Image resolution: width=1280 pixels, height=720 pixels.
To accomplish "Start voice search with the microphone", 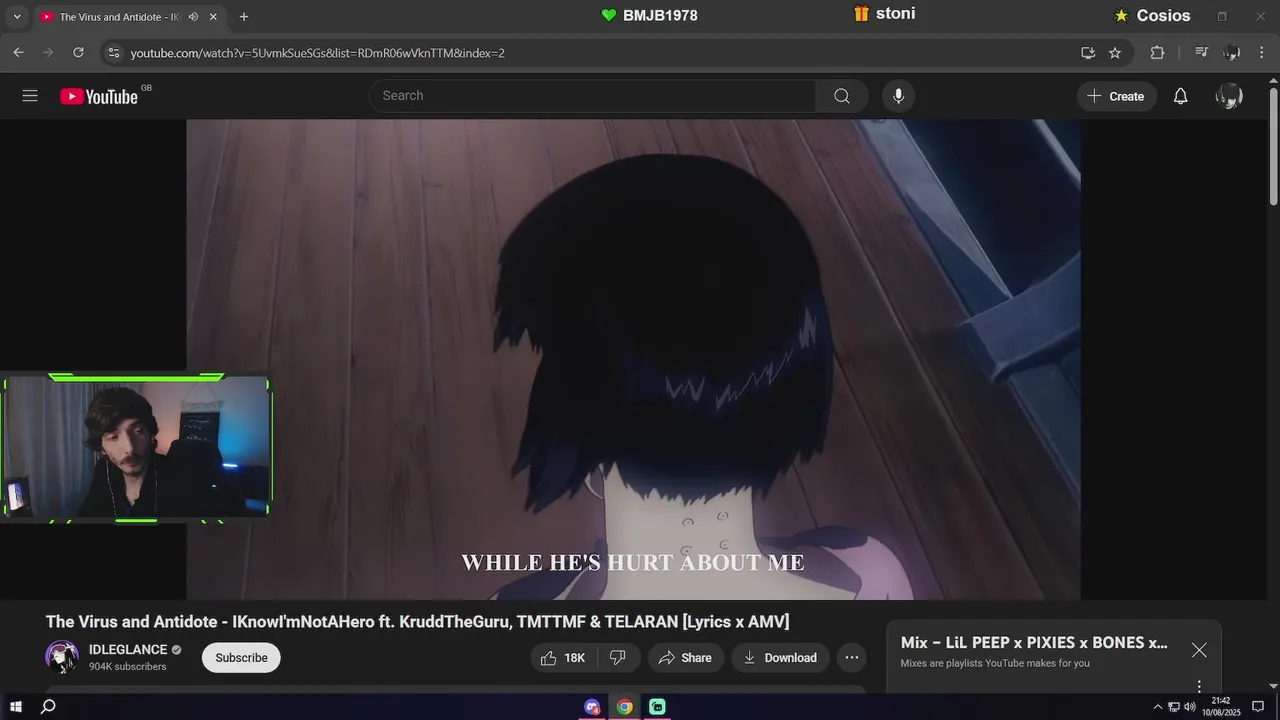I will point(898,96).
